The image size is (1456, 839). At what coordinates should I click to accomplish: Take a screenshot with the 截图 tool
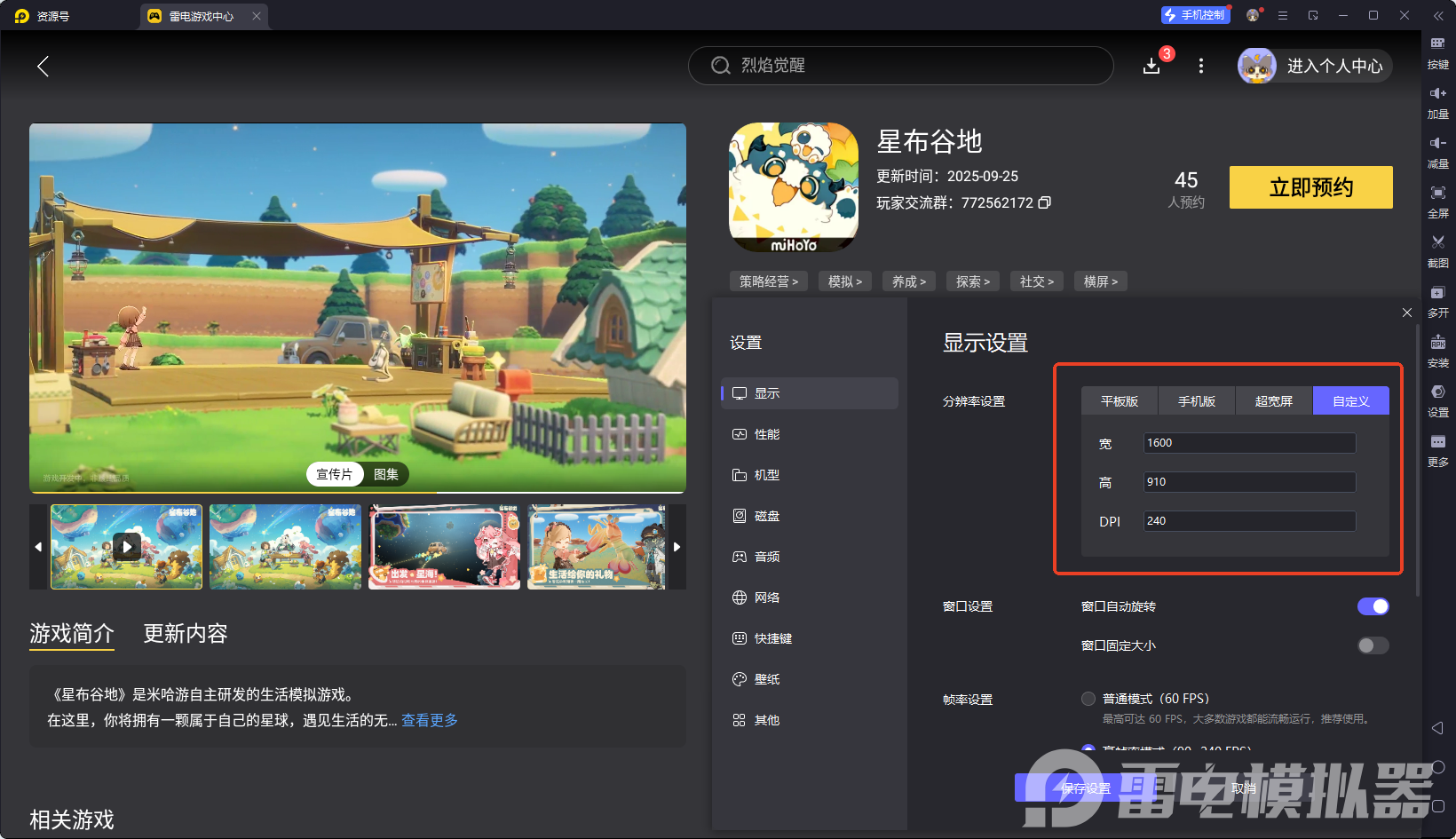pos(1438,251)
